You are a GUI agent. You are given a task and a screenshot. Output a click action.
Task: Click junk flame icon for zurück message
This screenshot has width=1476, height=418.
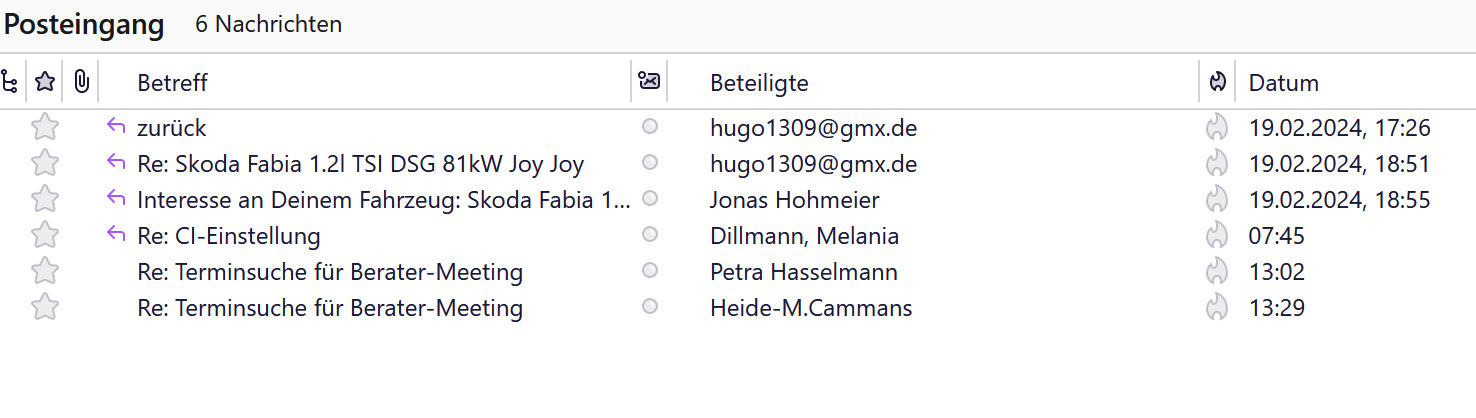1216,127
